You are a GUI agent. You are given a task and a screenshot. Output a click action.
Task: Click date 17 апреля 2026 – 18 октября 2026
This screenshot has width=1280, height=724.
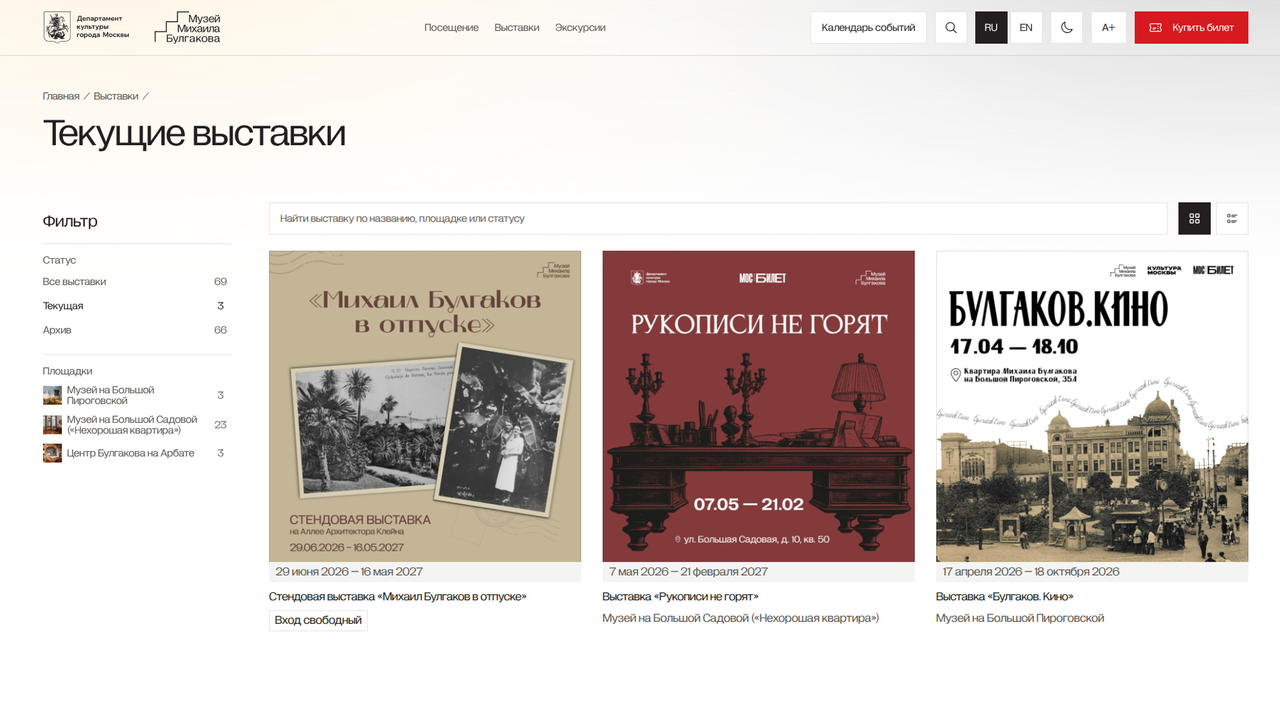(1031, 572)
